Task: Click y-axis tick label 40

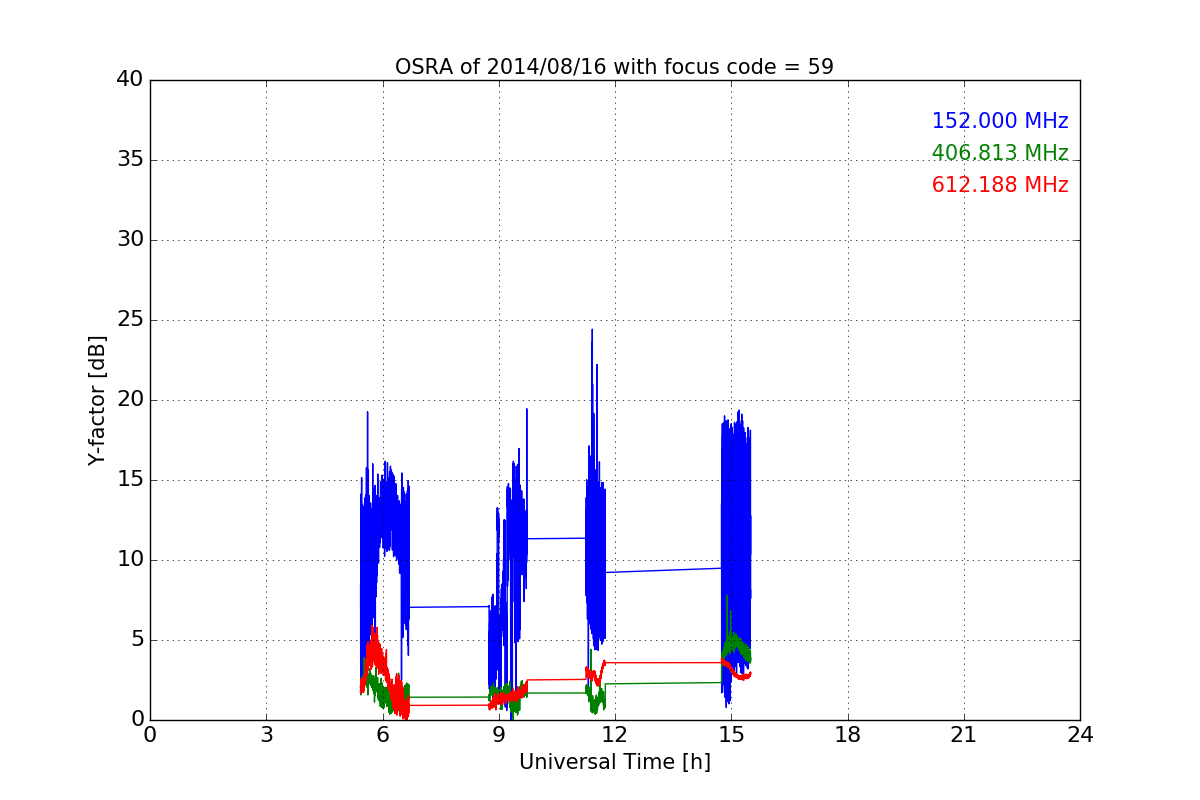Action: tap(129, 80)
